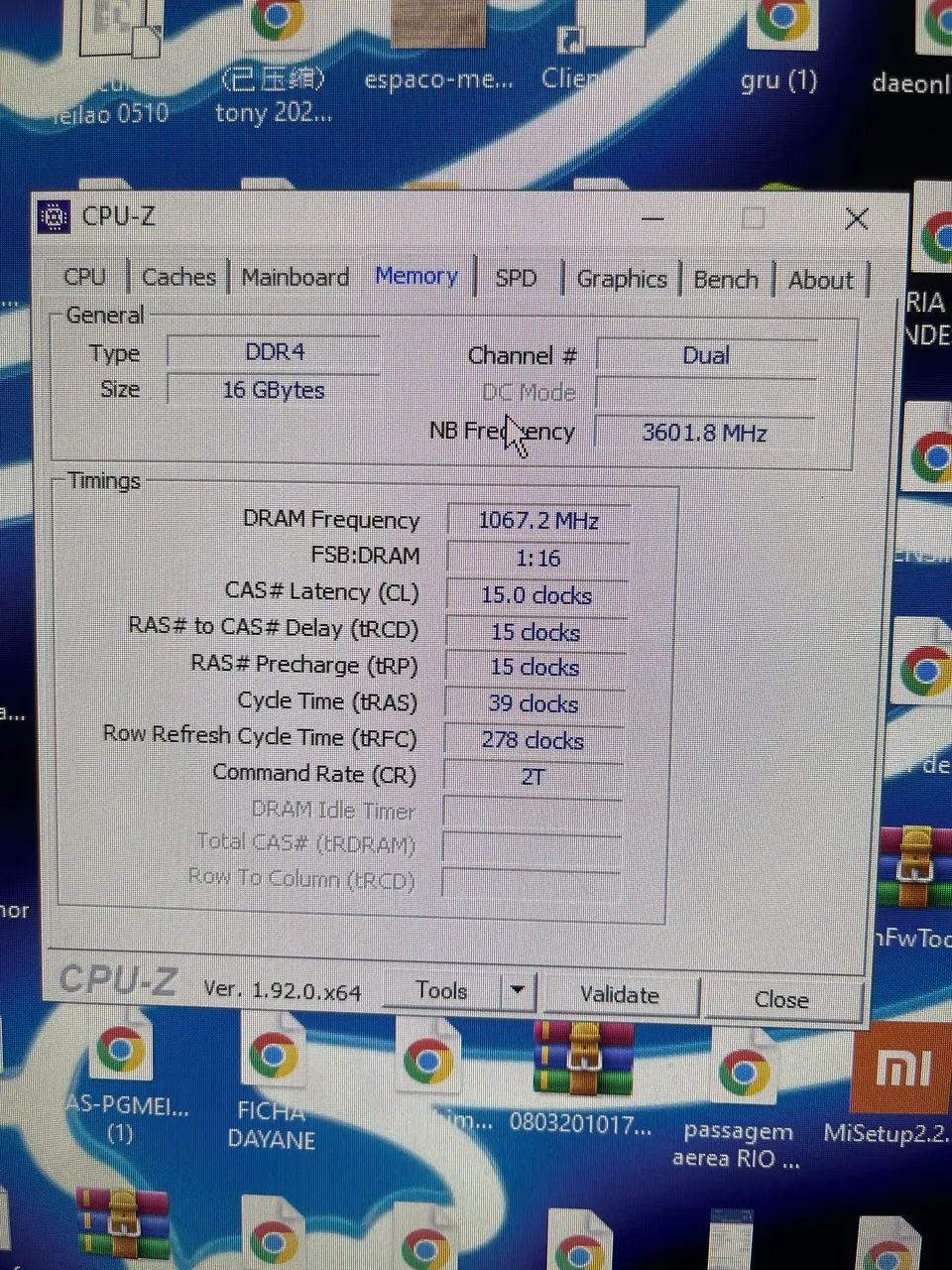952x1270 pixels.
Task: Click the Close button in CPU-Z
Action: pos(781,999)
